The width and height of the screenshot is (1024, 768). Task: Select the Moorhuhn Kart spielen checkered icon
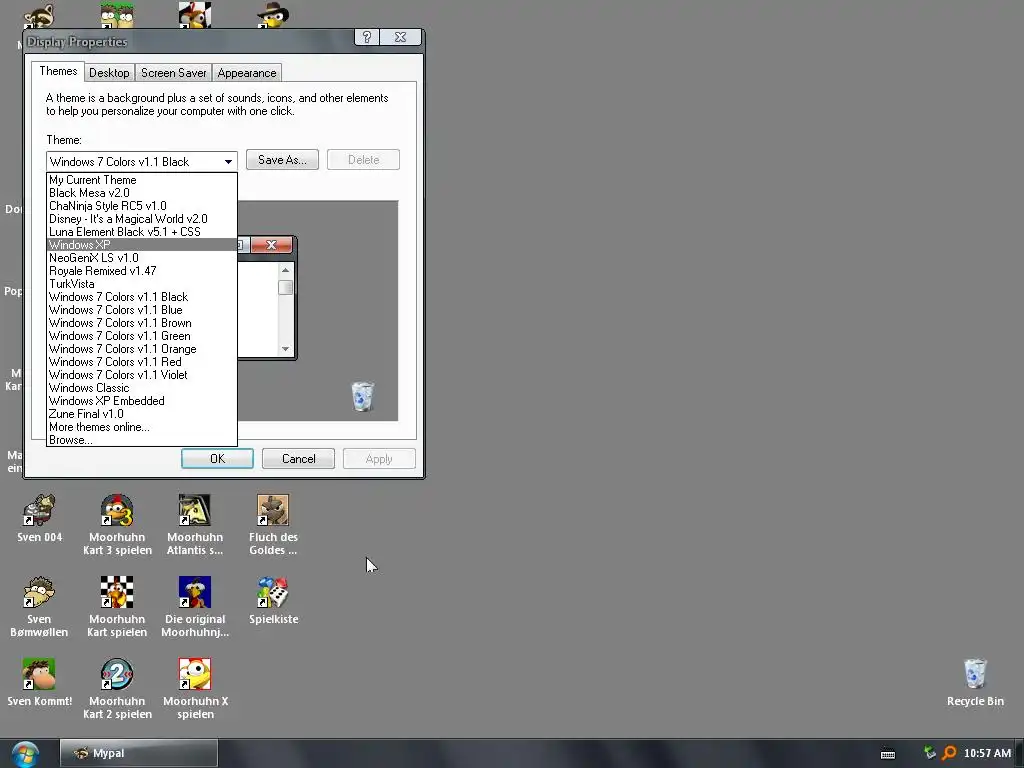coord(117,607)
